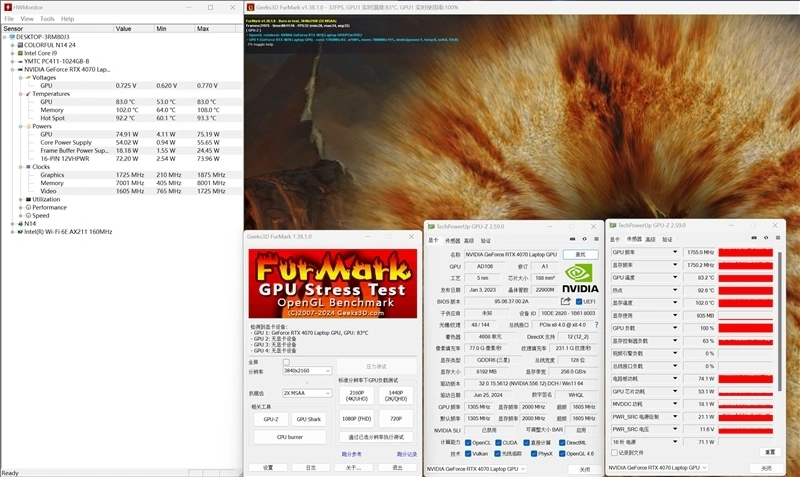Viewport: 800px width, 477px height.
Task: Open the GPU selector dropdown in GPU-Z card window
Action: [x=476, y=469]
